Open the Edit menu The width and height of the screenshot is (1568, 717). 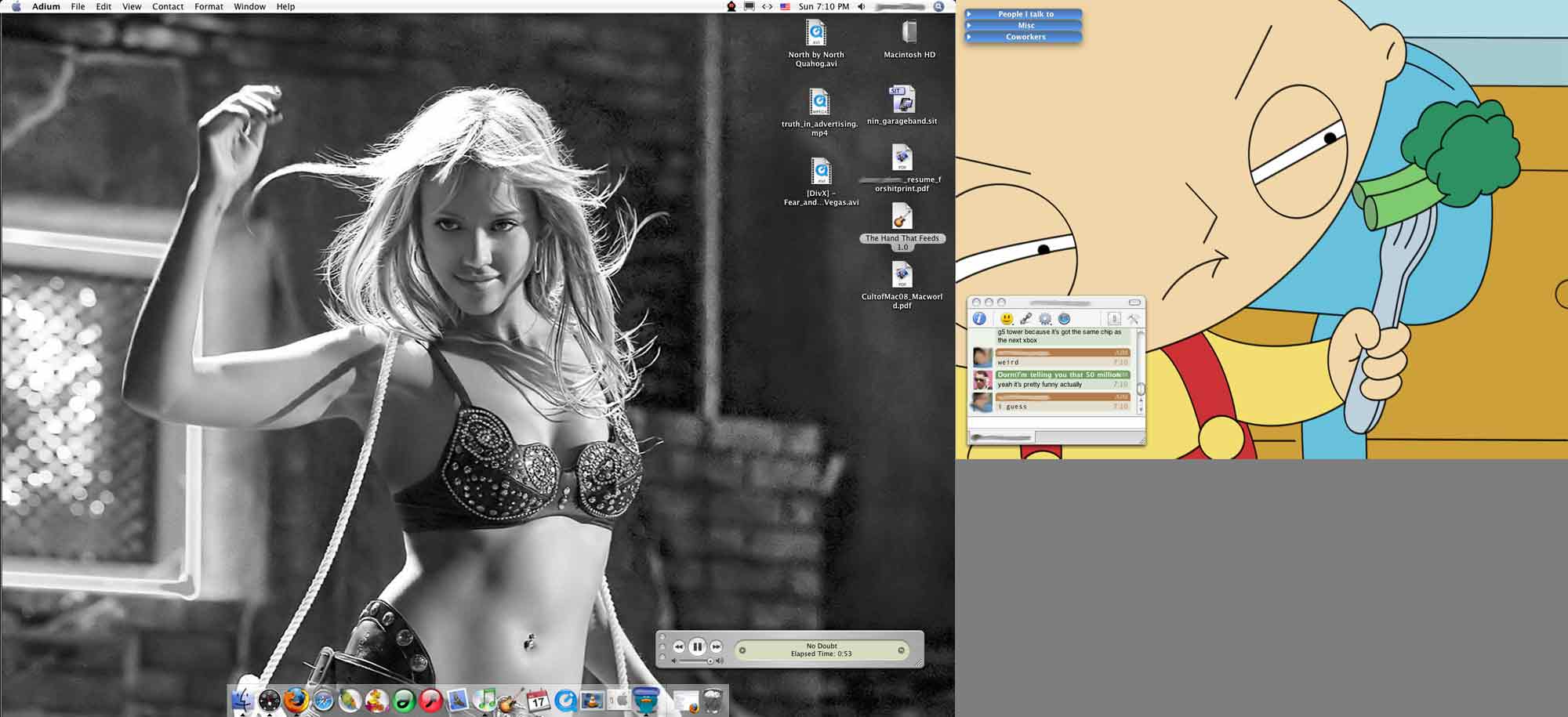(x=103, y=6)
